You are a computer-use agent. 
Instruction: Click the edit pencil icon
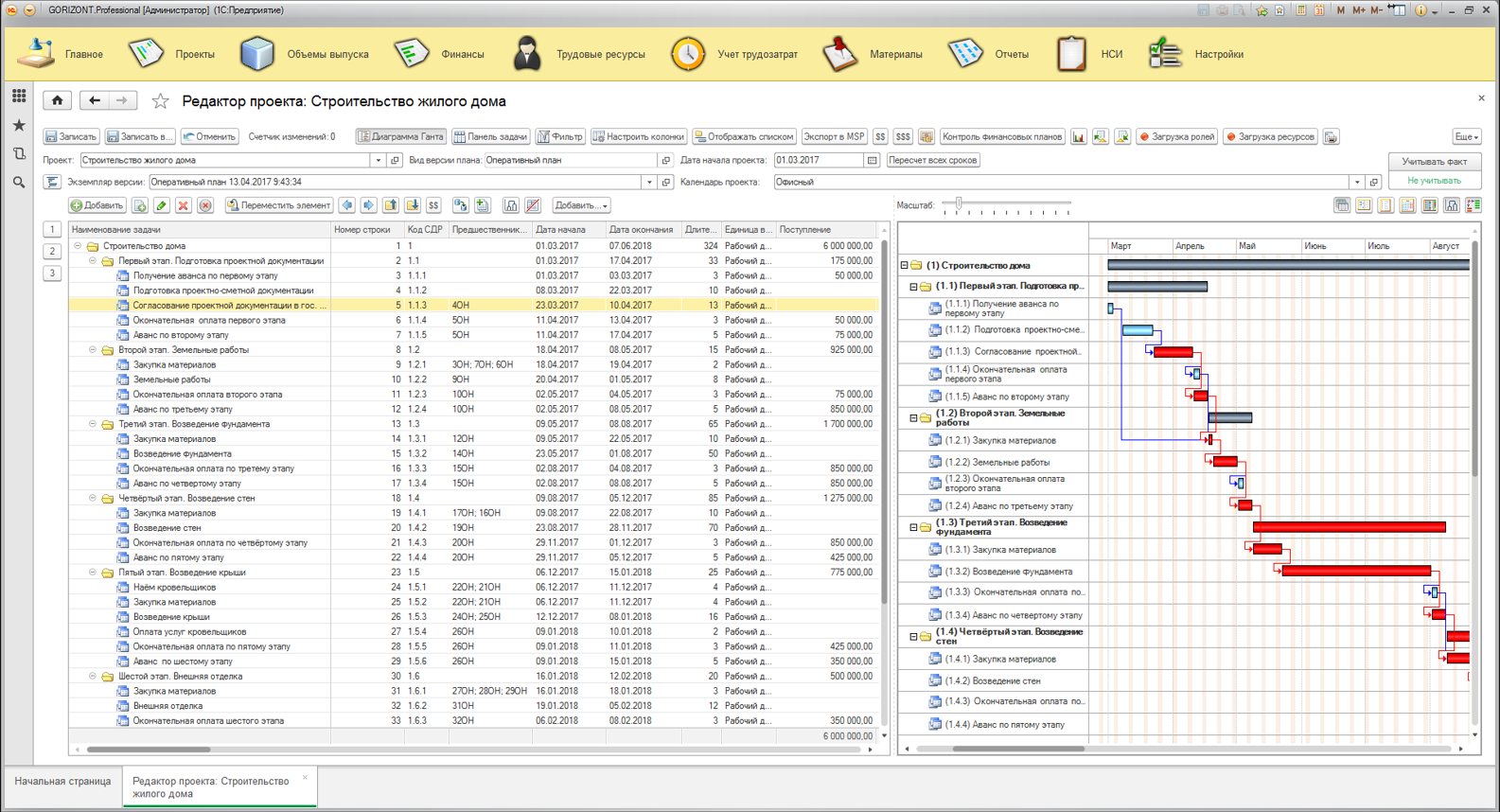click(x=162, y=205)
